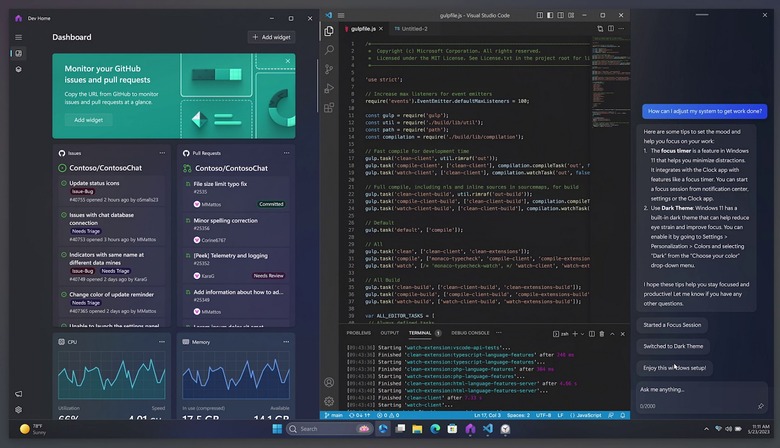
Task: Dismiss the Monitor your GitHub banner
Action: tap(288, 61)
